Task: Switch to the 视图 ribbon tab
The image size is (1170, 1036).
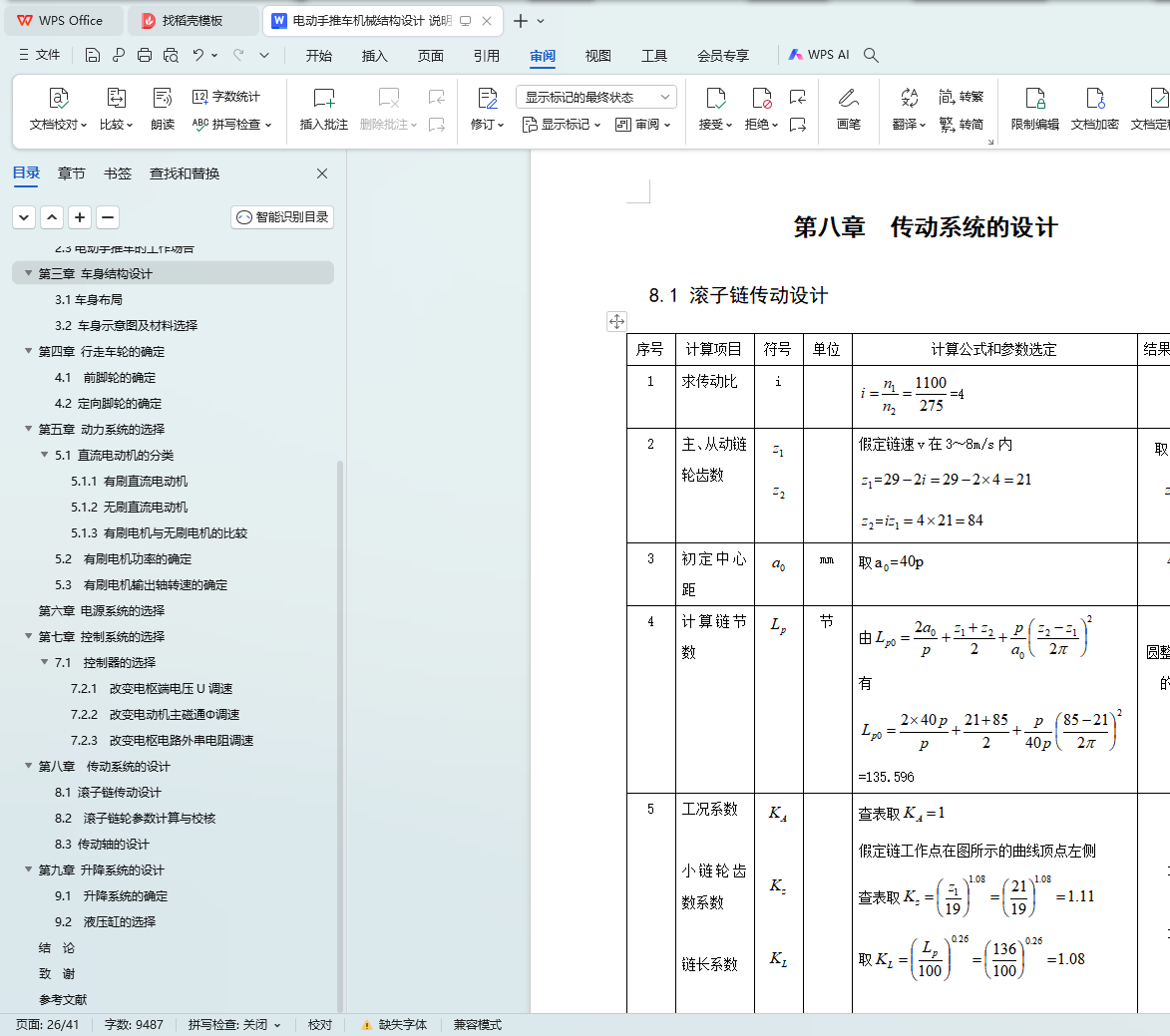Action: 597,56
